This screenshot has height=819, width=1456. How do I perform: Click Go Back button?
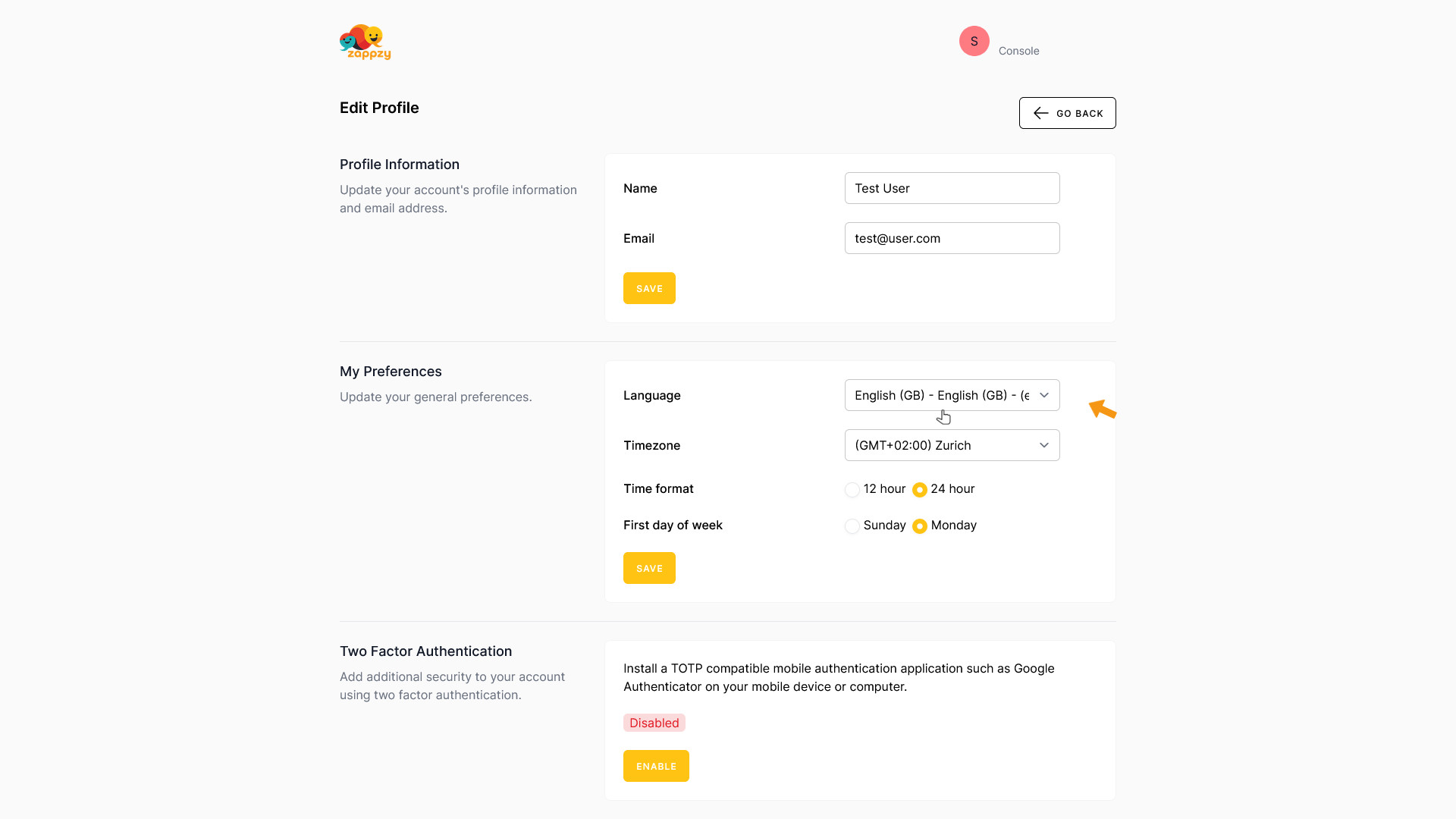[1067, 113]
